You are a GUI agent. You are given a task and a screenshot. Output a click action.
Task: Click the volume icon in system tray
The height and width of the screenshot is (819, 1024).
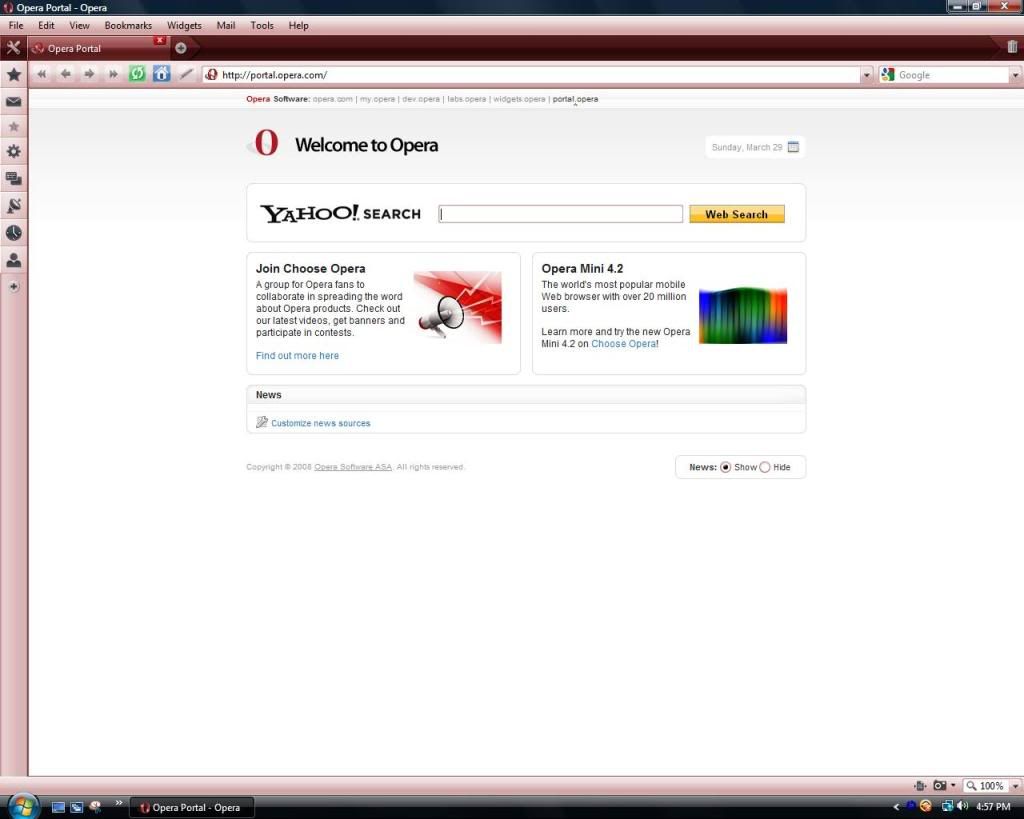click(963, 807)
